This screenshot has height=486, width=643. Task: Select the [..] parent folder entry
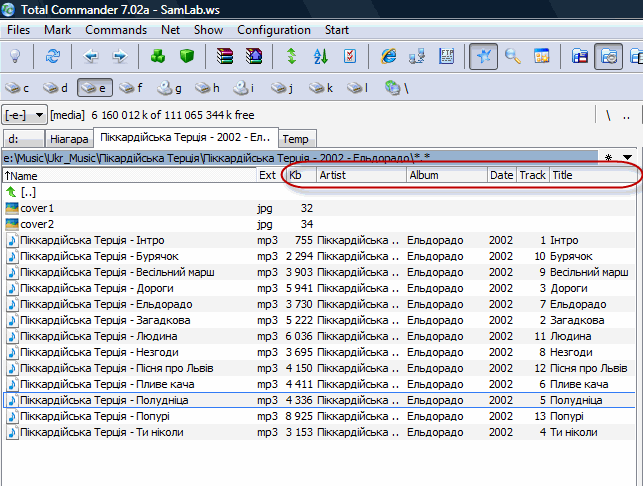pyautogui.click(x=319, y=192)
